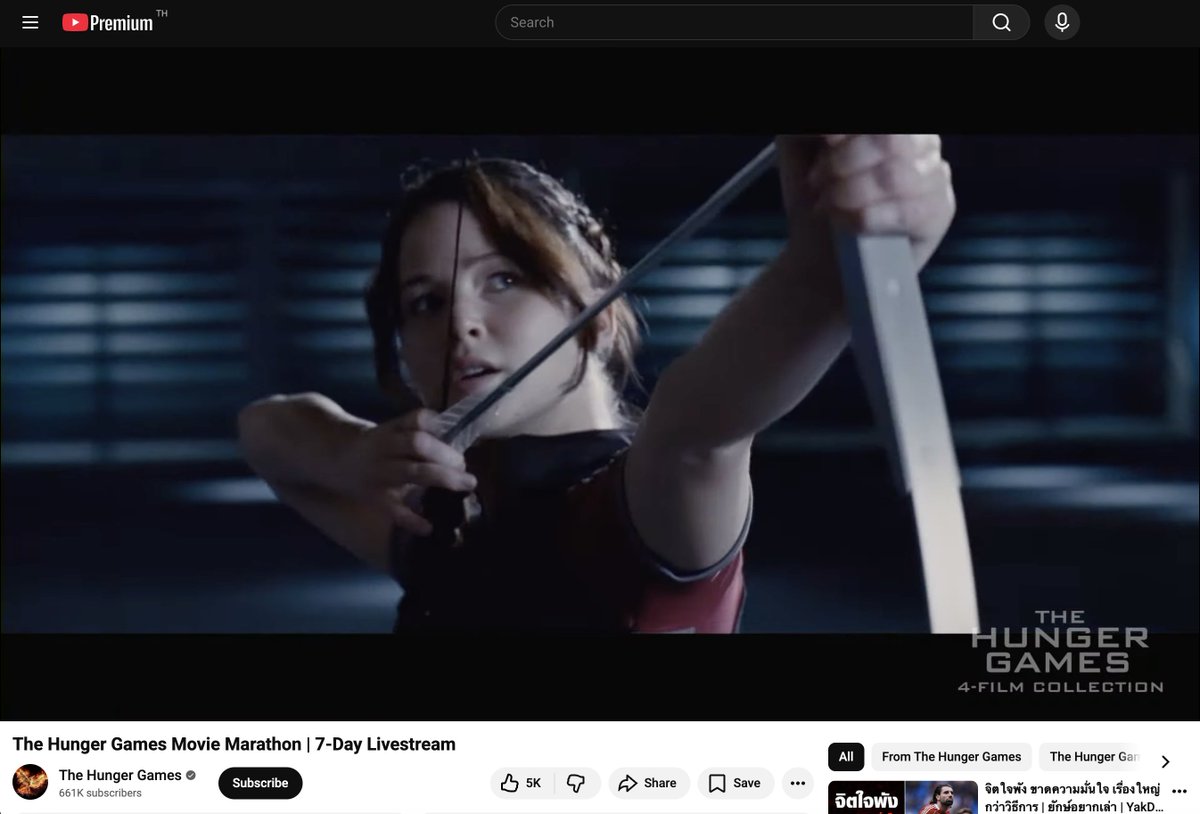
Task: Click the verified badge beside channel name
Action: pyautogui.click(x=191, y=775)
